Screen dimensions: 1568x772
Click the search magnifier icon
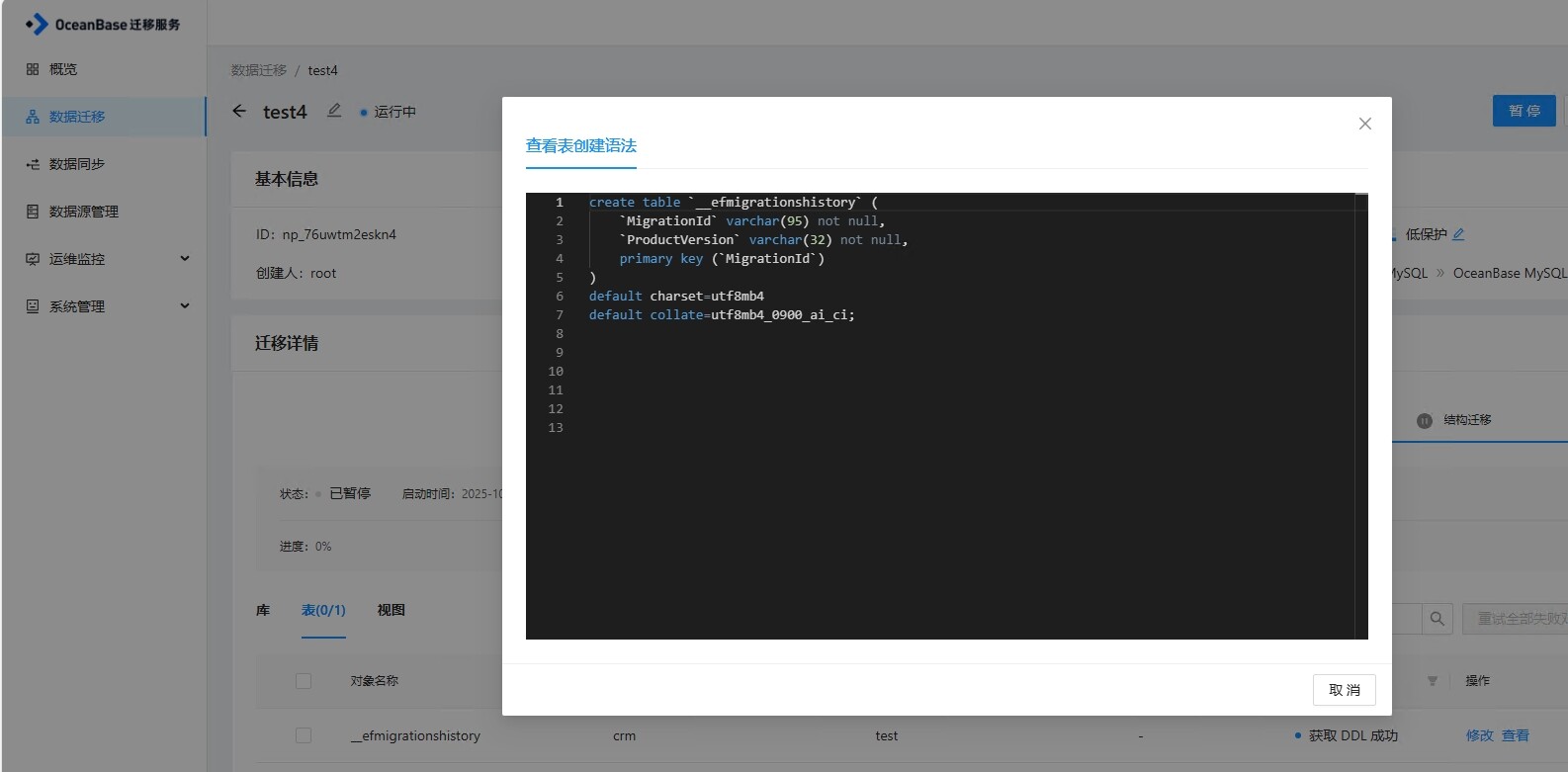pyautogui.click(x=1437, y=619)
